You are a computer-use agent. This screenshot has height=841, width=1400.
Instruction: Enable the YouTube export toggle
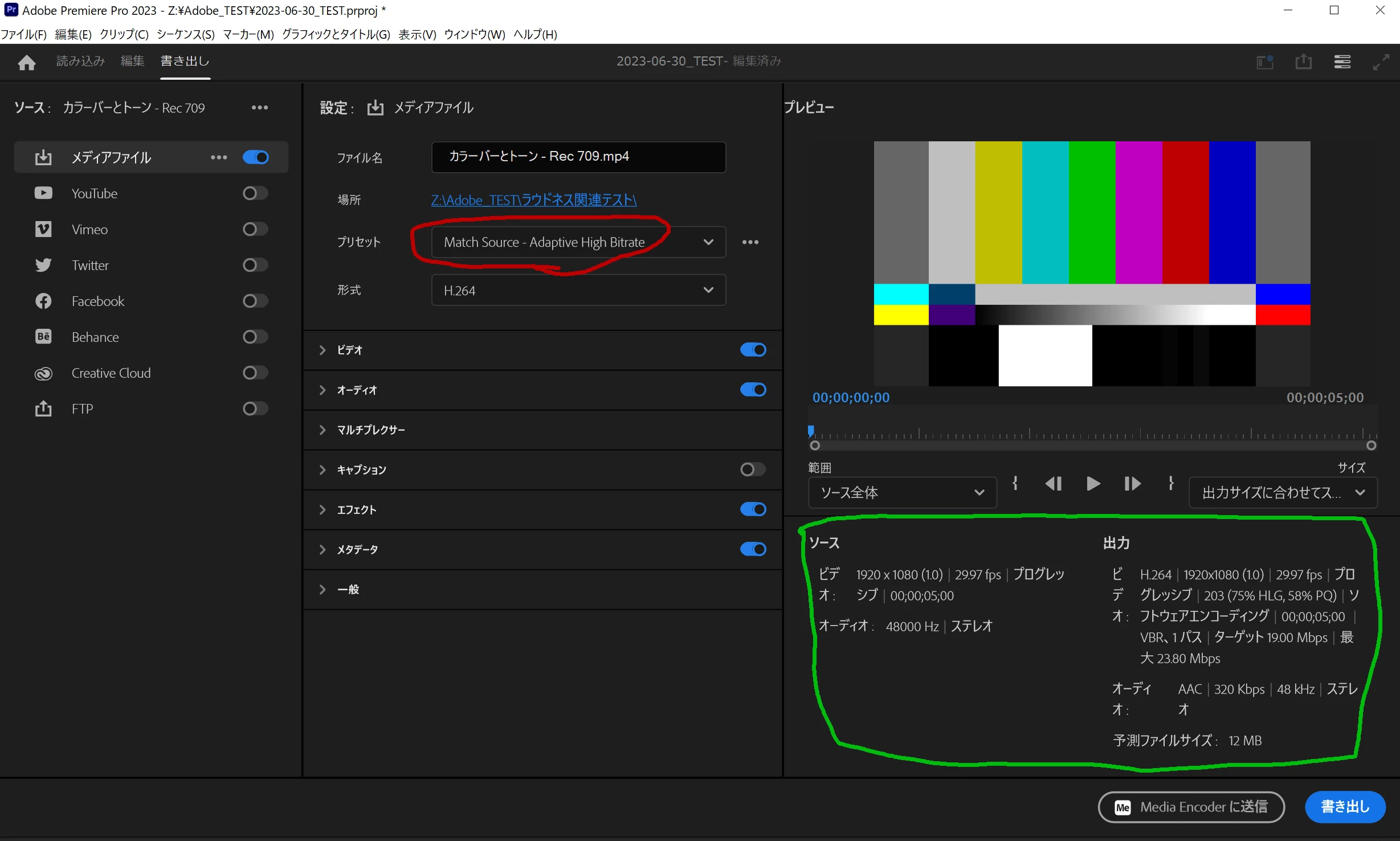click(x=255, y=194)
